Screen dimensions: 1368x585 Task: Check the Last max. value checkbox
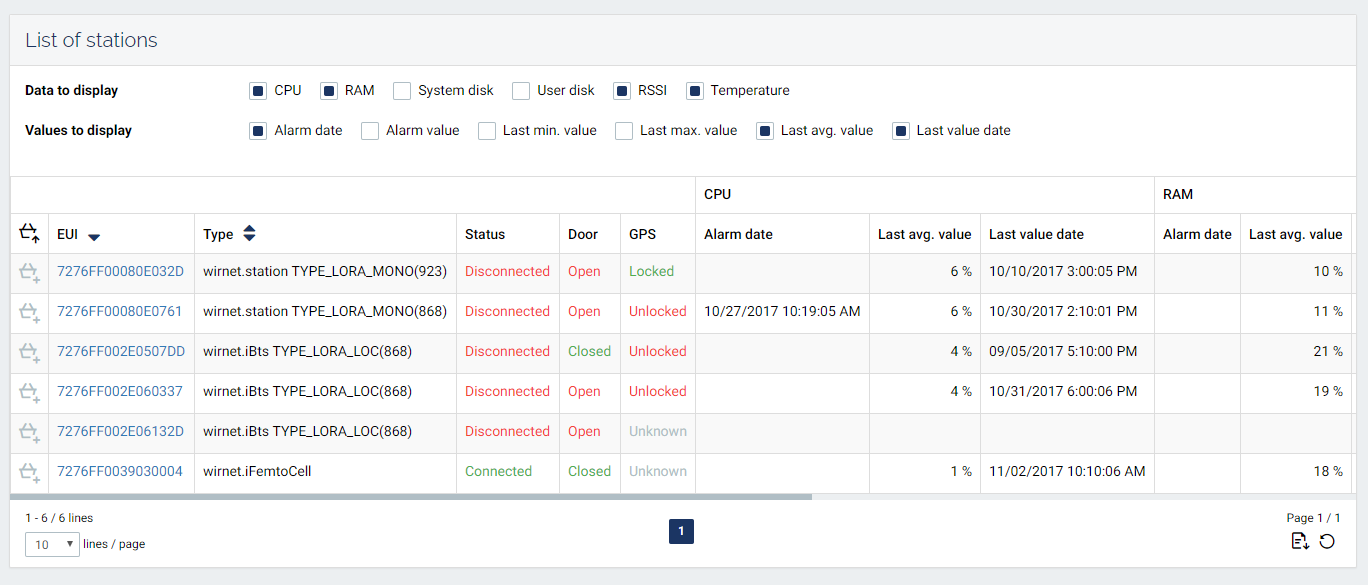(624, 131)
